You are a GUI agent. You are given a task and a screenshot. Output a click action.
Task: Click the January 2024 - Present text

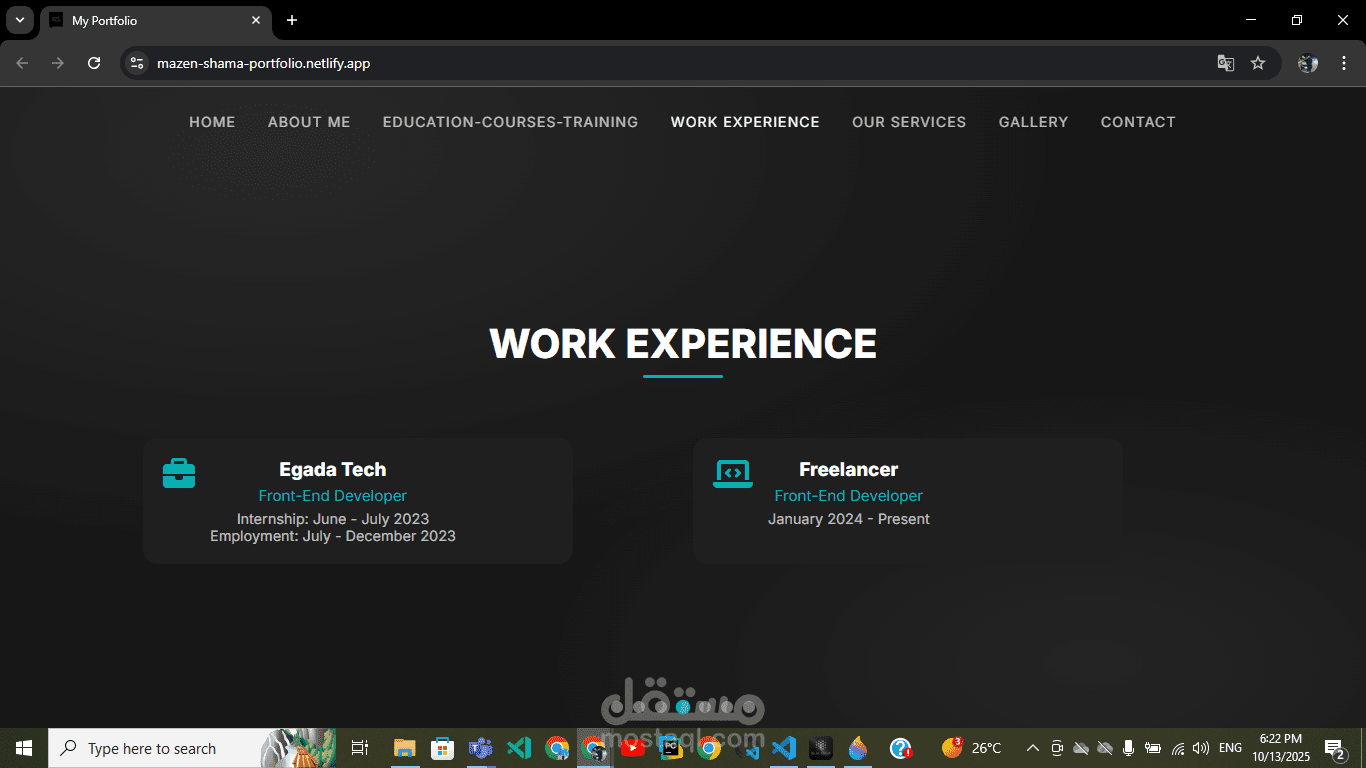click(849, 519)
